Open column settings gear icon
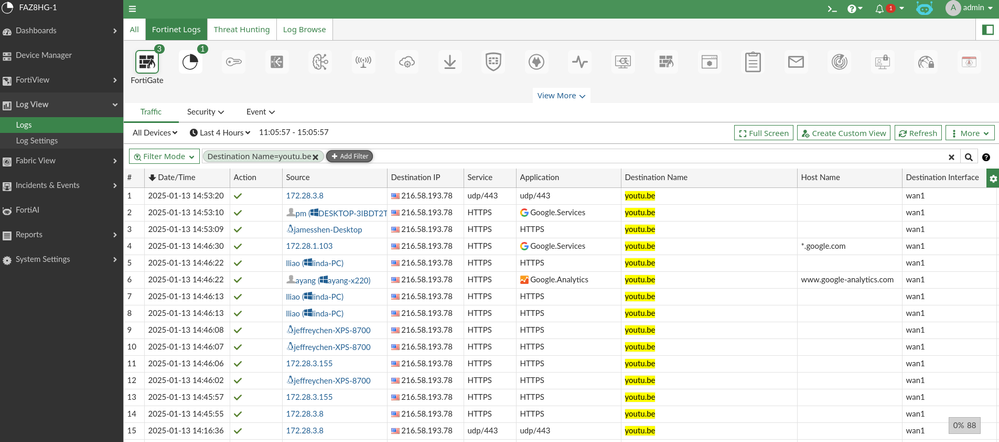This screenshot has width=999, height=442. click(992, 177)
